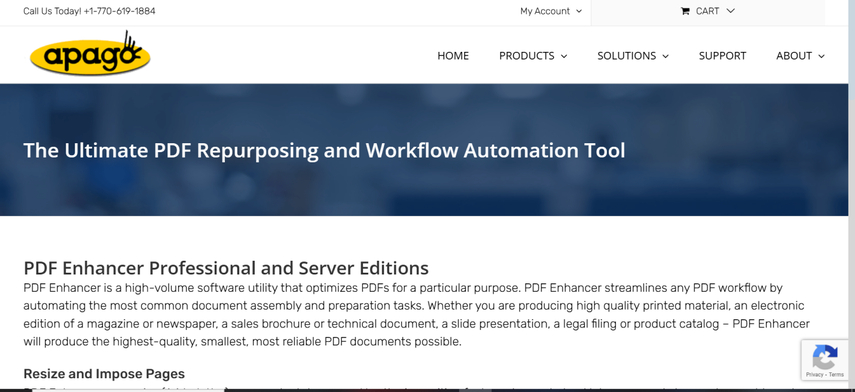Open the ABOUT menu item

pyautogui.click(x=794, y=56)
